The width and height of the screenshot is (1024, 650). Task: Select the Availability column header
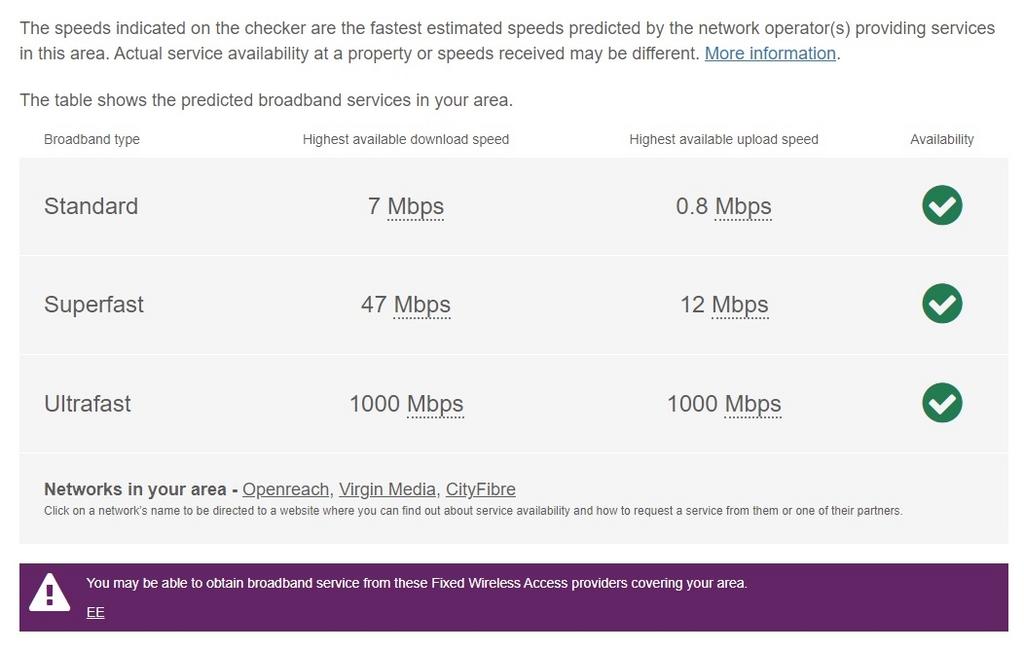[942, 139]
